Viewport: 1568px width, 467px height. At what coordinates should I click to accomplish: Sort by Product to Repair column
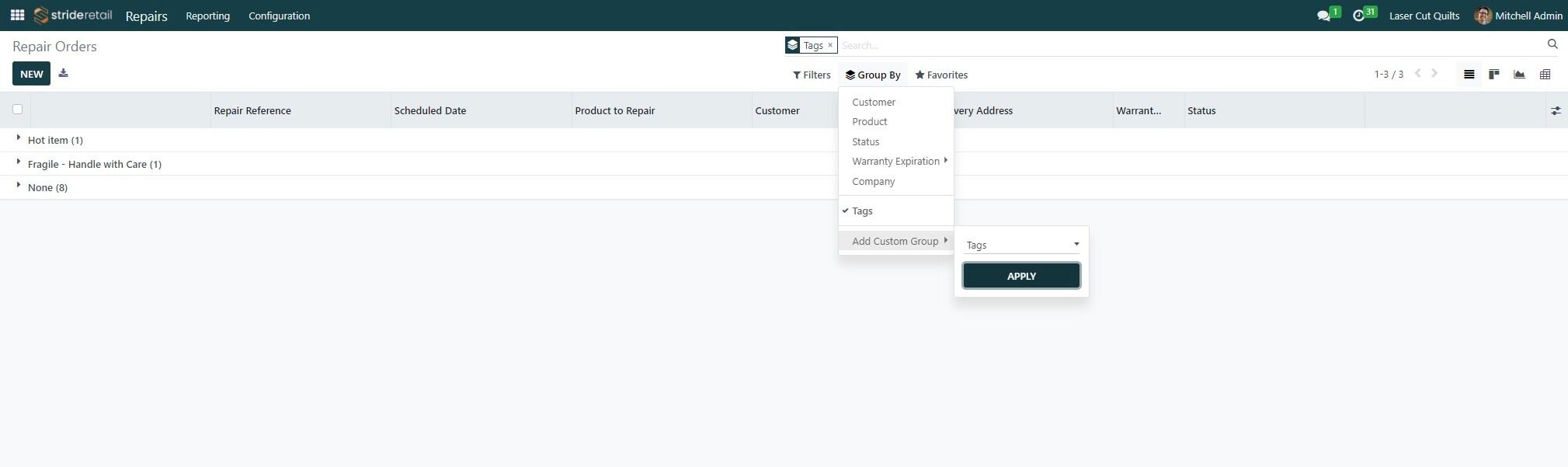point(662,111)
